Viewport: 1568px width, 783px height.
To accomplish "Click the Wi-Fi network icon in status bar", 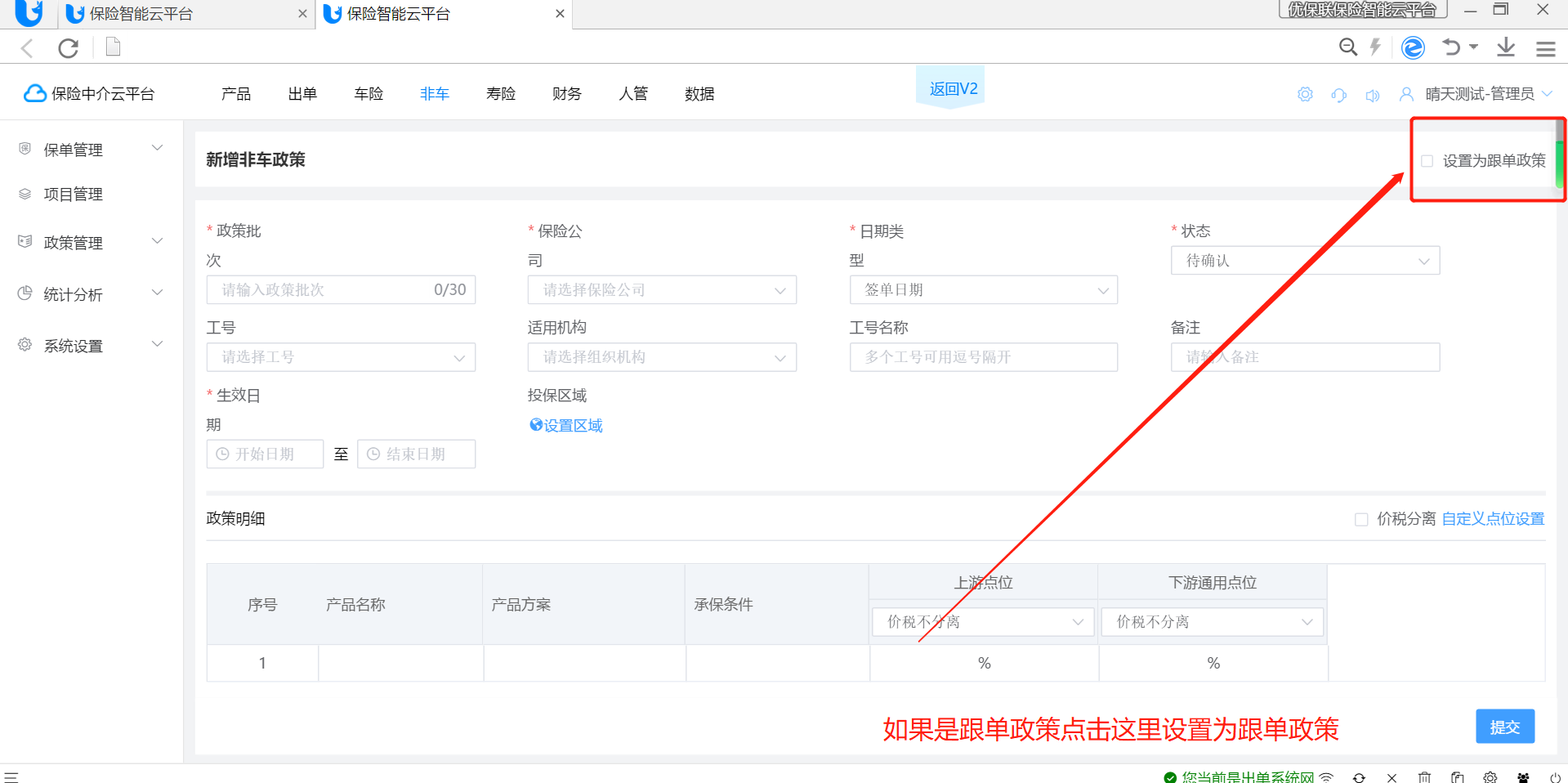I will coord(1326,777).
